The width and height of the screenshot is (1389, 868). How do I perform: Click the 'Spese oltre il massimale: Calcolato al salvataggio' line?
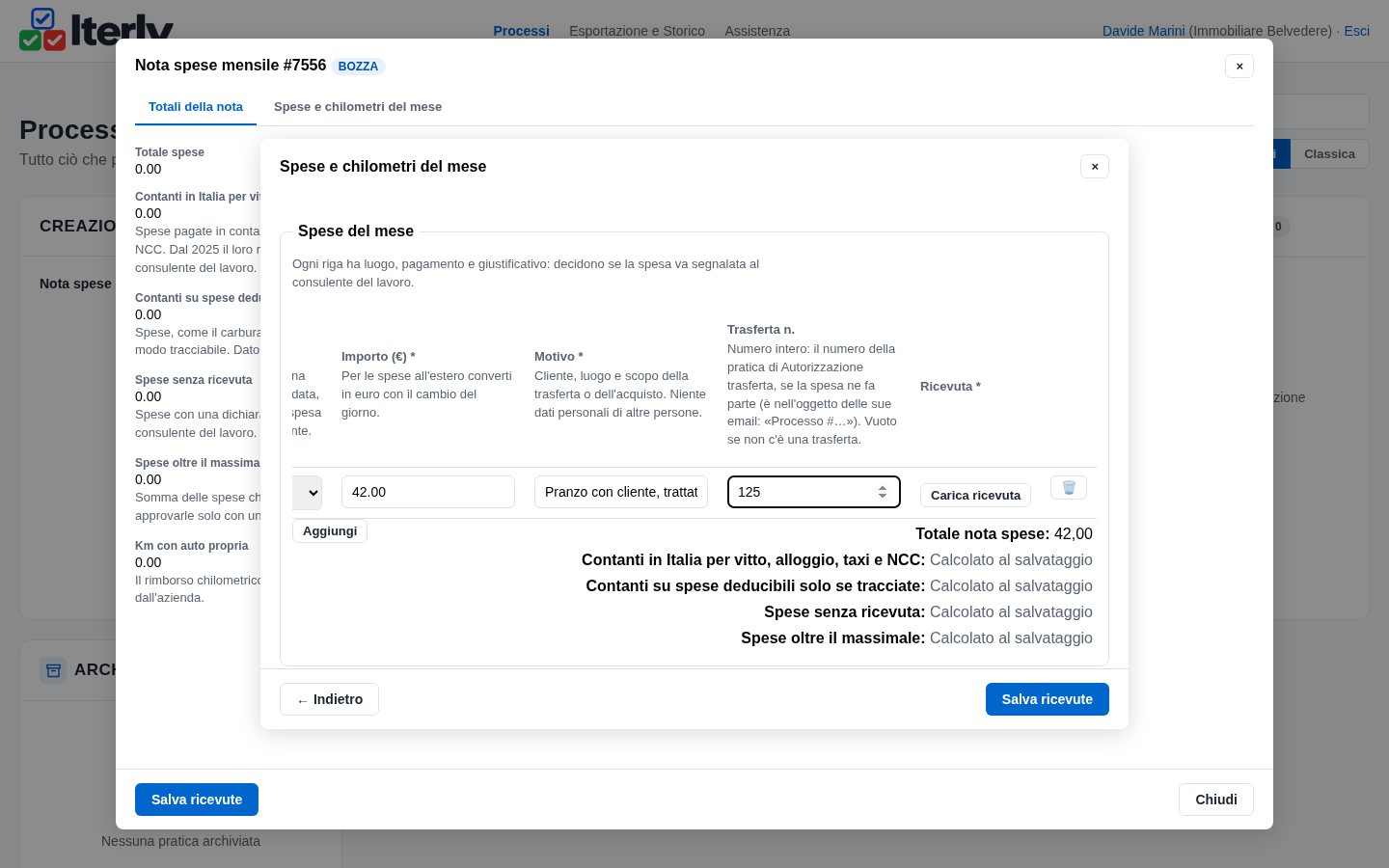(916, 638)
